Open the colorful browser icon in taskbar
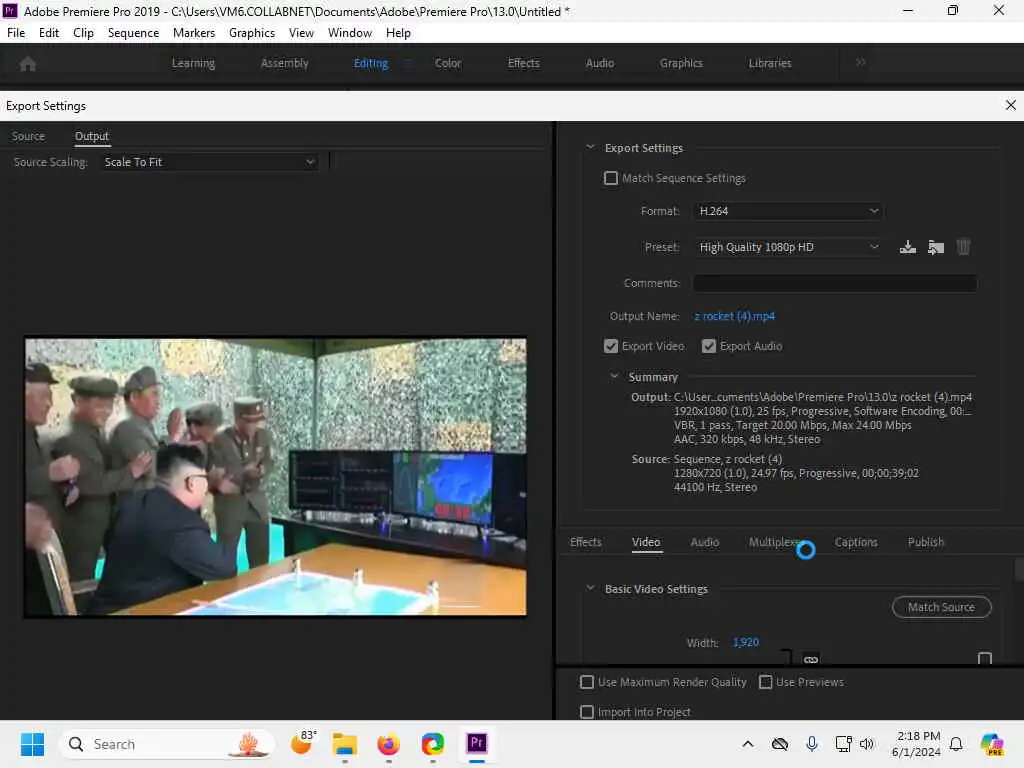Screen dimensions: 1024x768 [x=432, y=744]
